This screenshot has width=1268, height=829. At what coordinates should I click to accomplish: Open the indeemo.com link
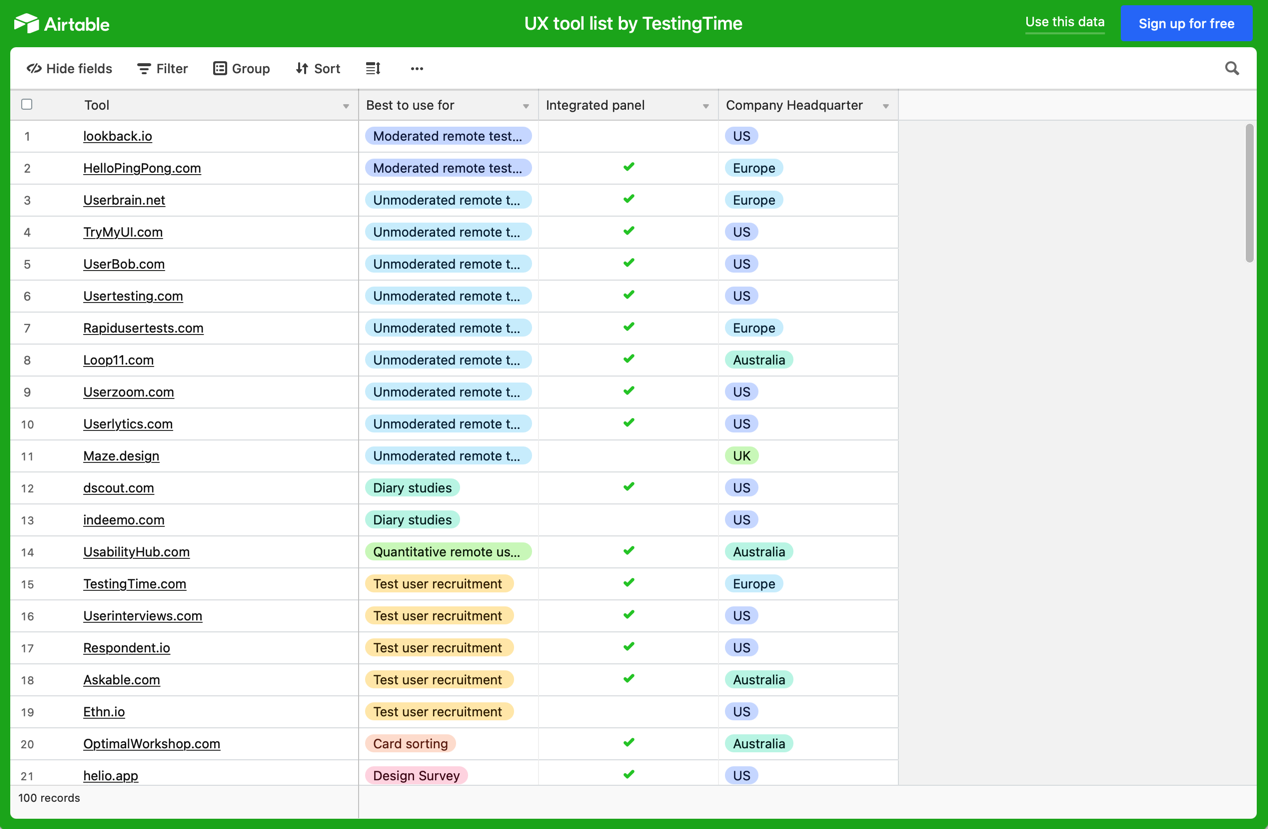click(124, 520)
